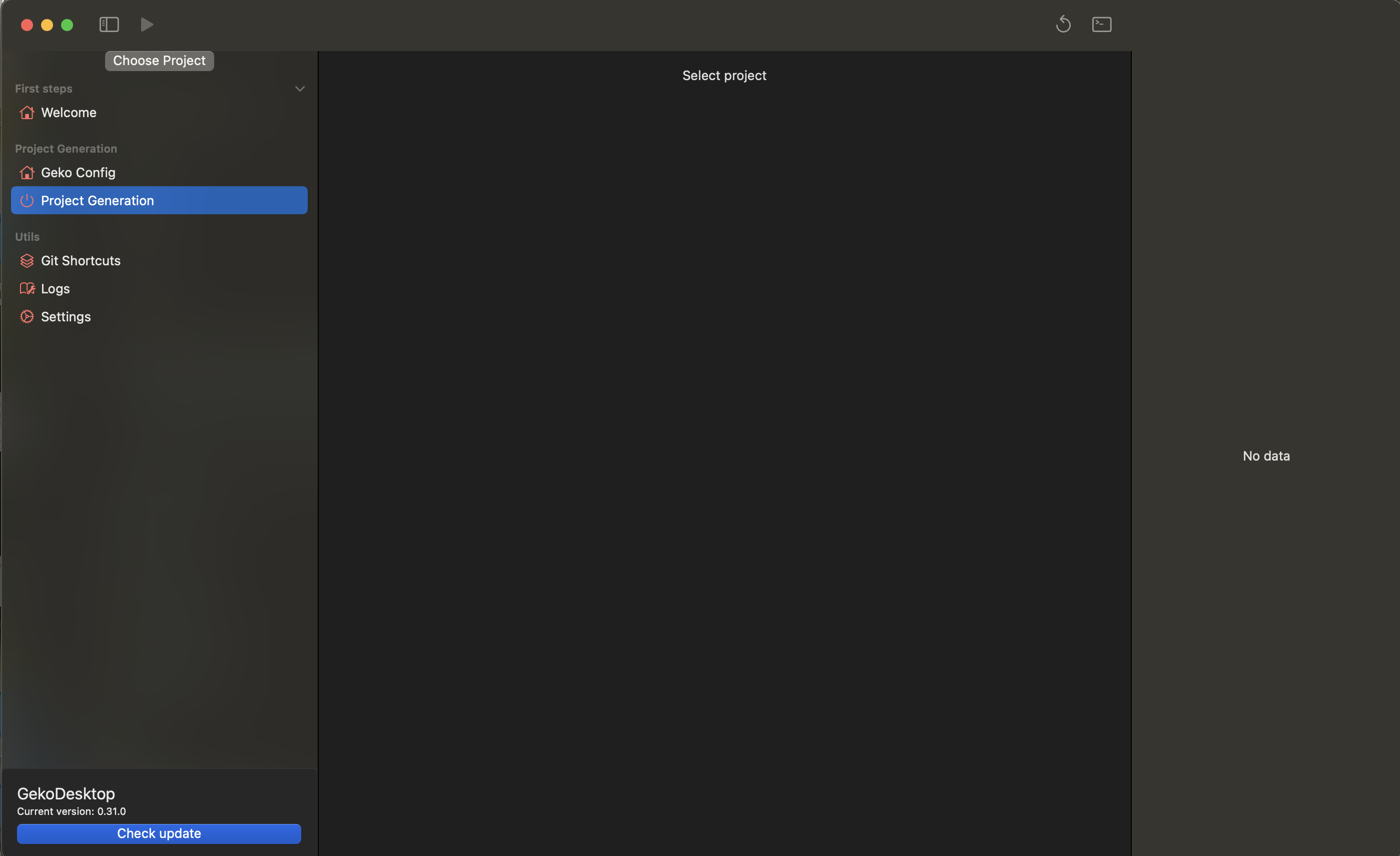Click the reload arrow icon
1400x856 pixels.
pyautogui.click(x=1063, y=25)
